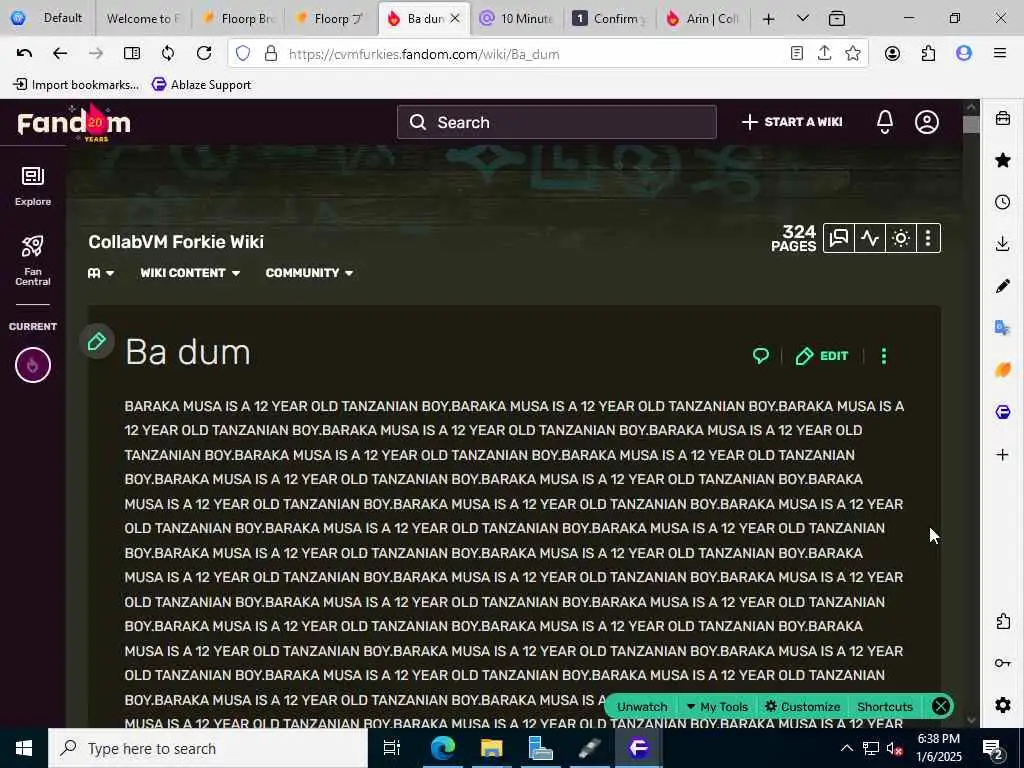This screenshot has width=1024, height=768.
Task: Add a new side panel with plus
Action: pos(1002,455)
